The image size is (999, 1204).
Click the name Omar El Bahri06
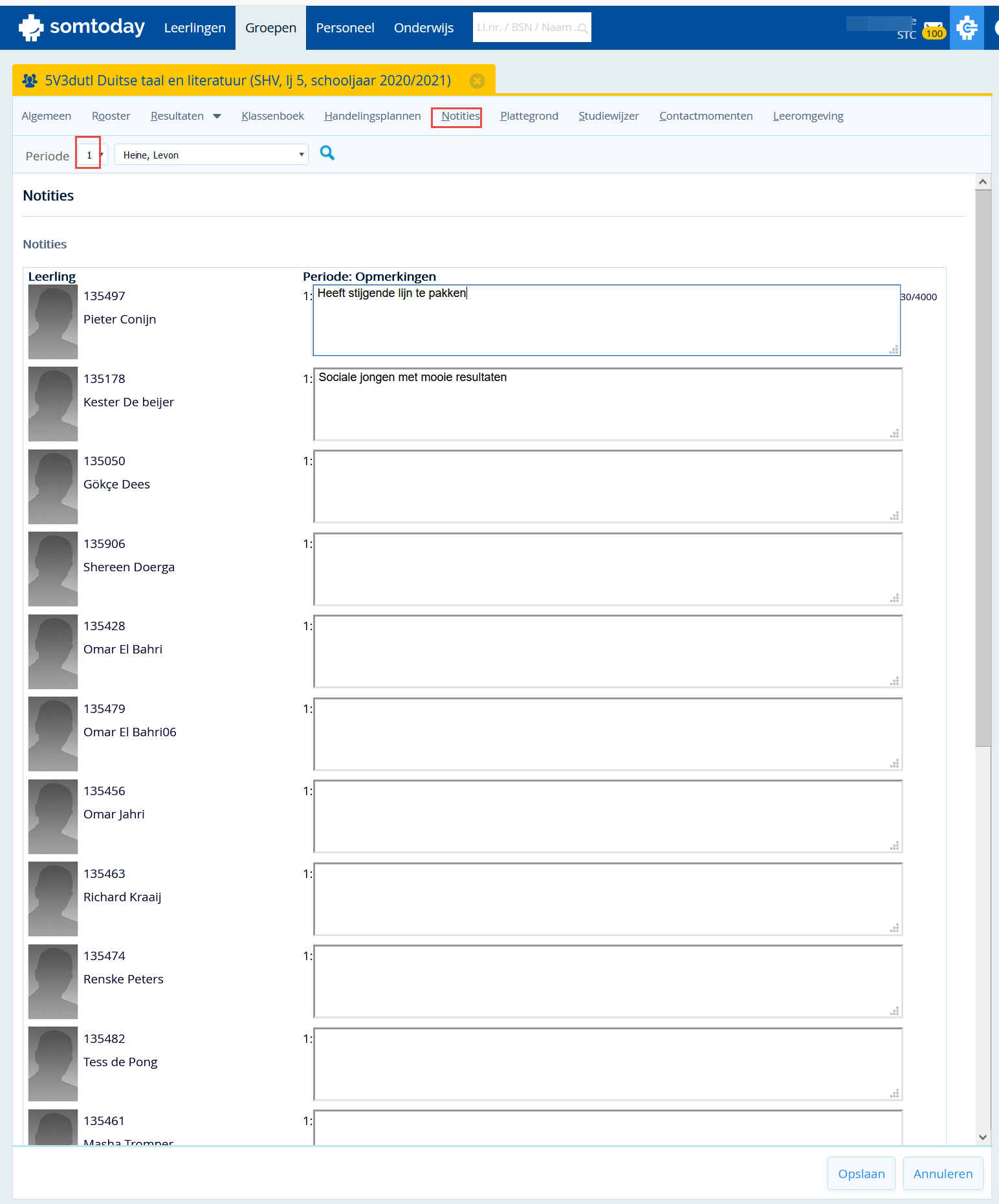(130, 732)
